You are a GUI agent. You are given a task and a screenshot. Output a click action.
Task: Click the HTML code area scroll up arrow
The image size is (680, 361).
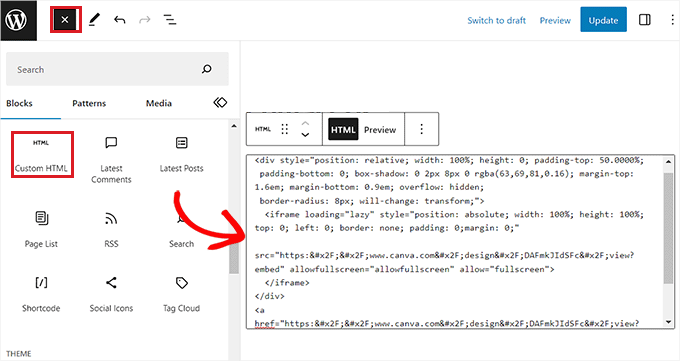coord(668,161)
